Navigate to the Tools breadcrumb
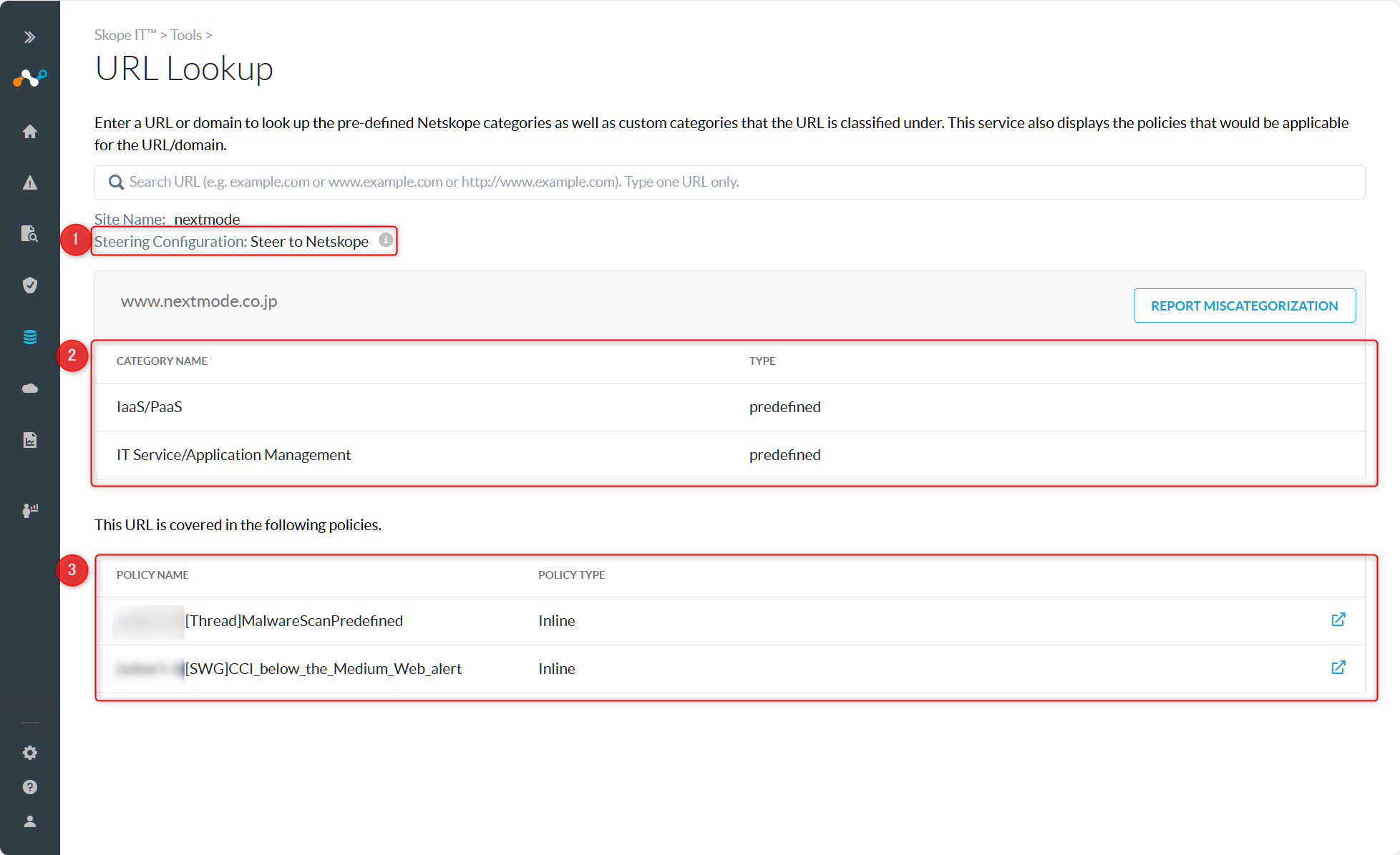 point(186,34)
